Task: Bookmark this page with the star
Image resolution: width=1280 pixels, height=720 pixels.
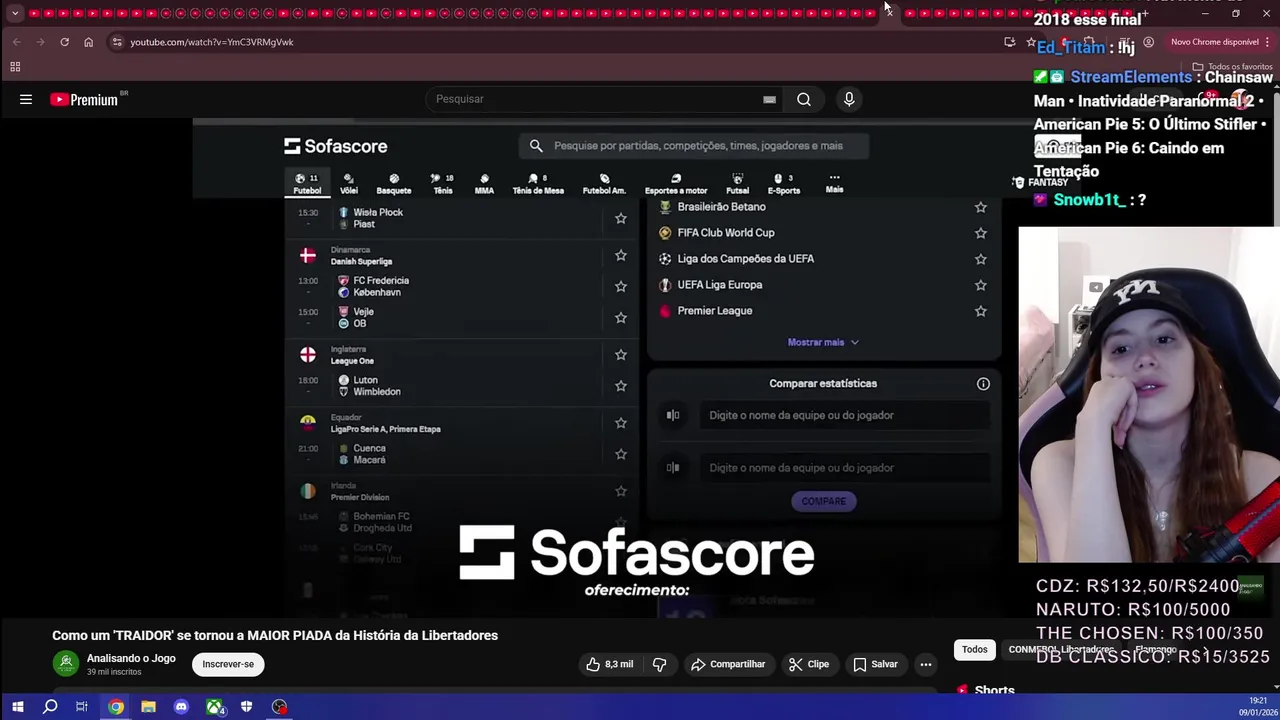Action: 1031,42
